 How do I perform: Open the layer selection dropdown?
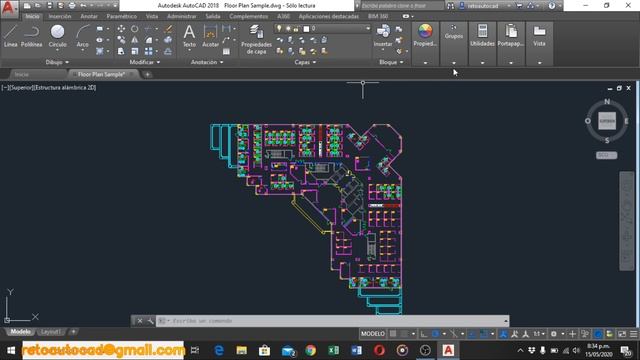coord(368,29)
